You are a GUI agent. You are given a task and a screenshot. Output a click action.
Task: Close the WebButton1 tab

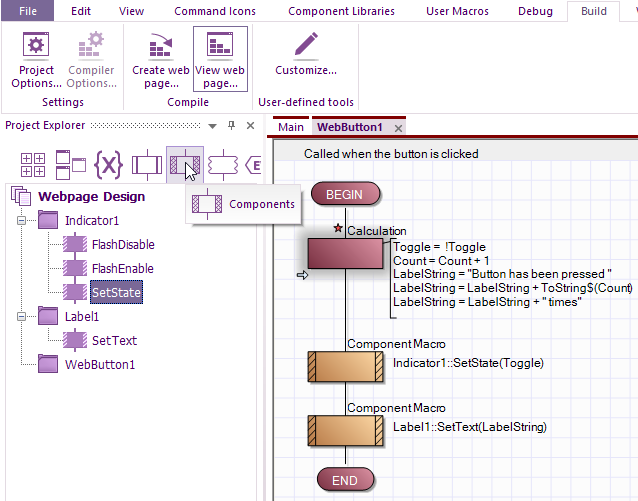tap(398, 128)
